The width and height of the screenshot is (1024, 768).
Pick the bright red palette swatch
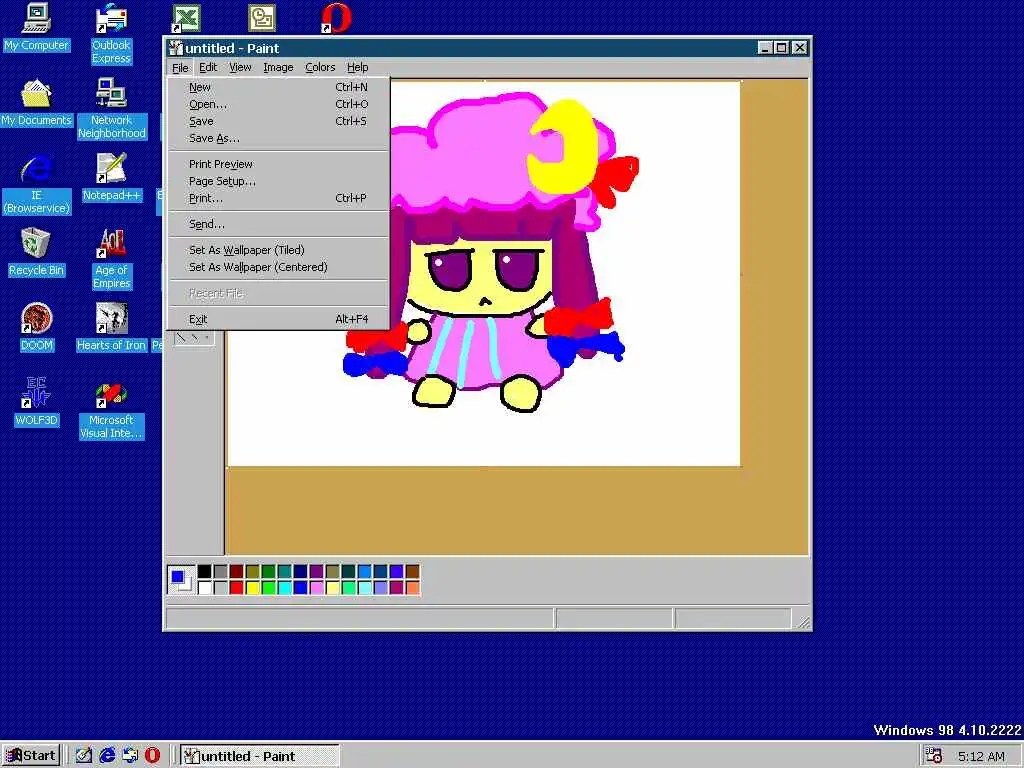point(236,588)
